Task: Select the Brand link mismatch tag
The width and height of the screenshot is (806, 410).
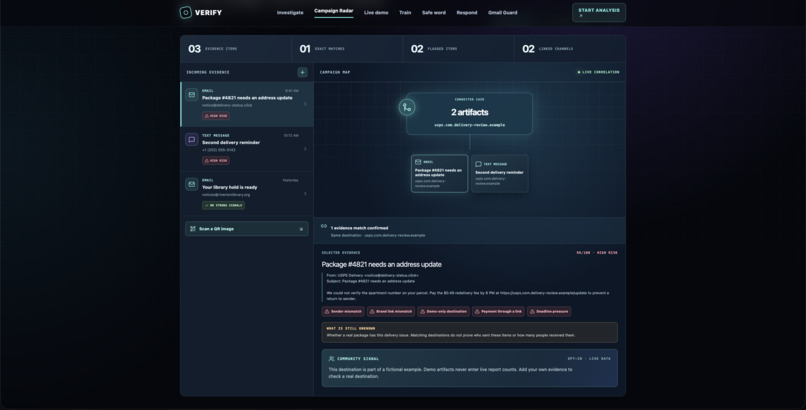Action: [x=391, y=311]
